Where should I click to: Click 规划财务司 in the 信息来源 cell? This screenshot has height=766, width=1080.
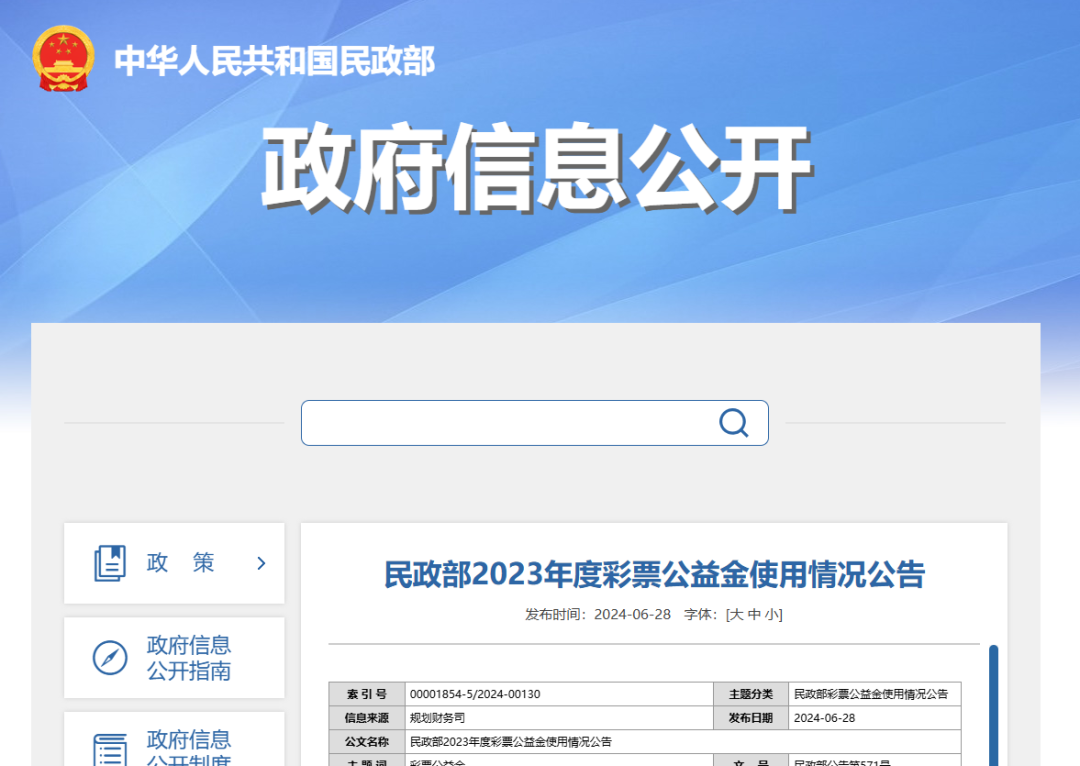[438, 717]
